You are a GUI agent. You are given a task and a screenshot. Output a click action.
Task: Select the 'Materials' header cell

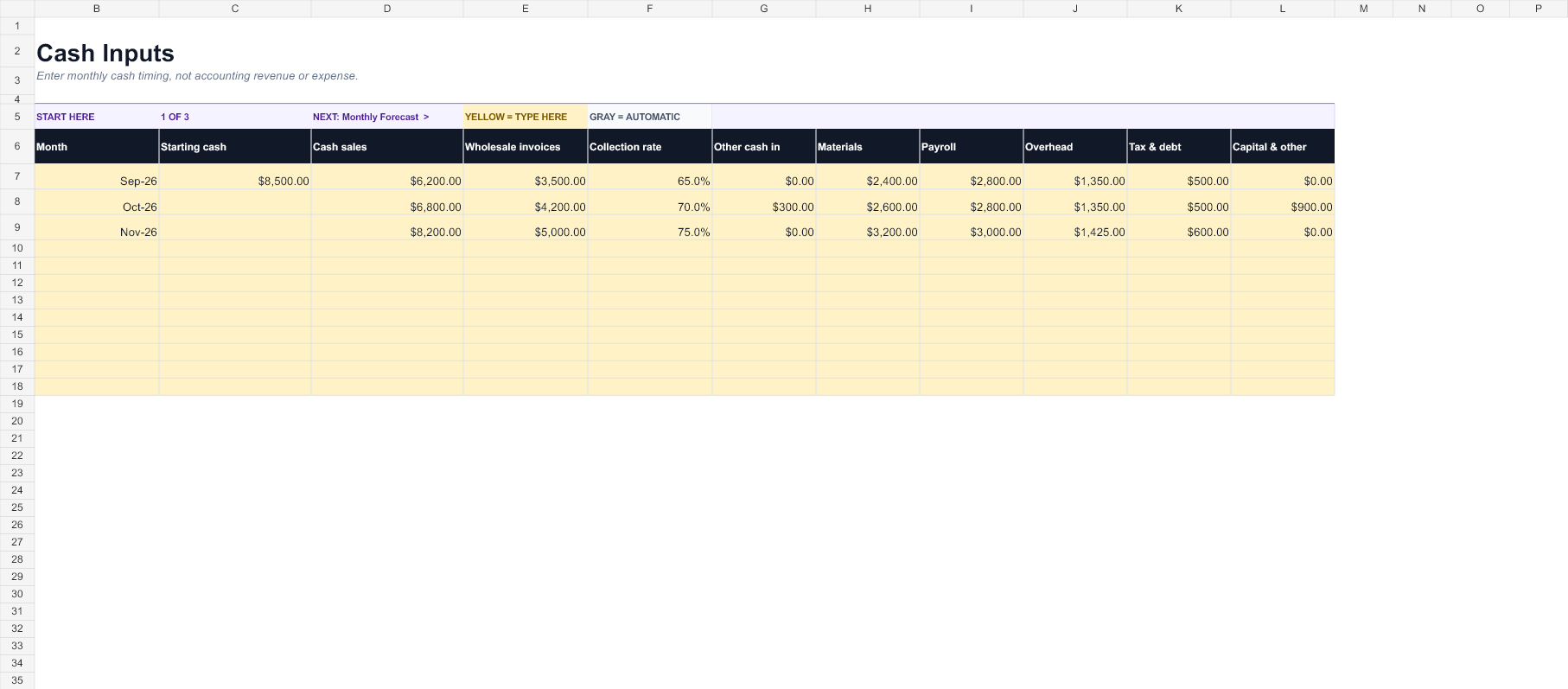coord(868,147)
